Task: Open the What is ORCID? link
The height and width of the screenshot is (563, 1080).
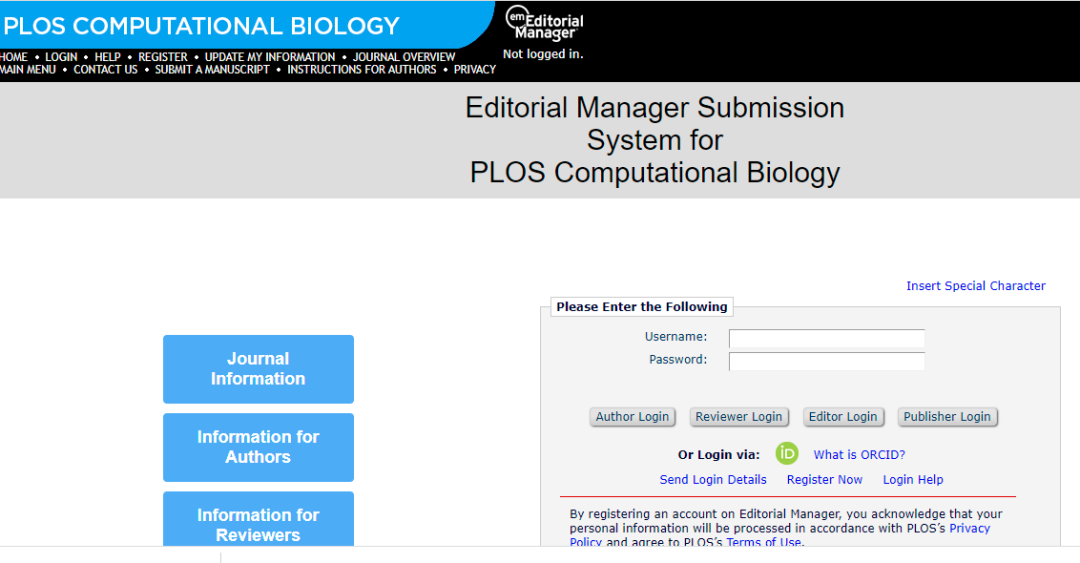Action: click(859, 455)
